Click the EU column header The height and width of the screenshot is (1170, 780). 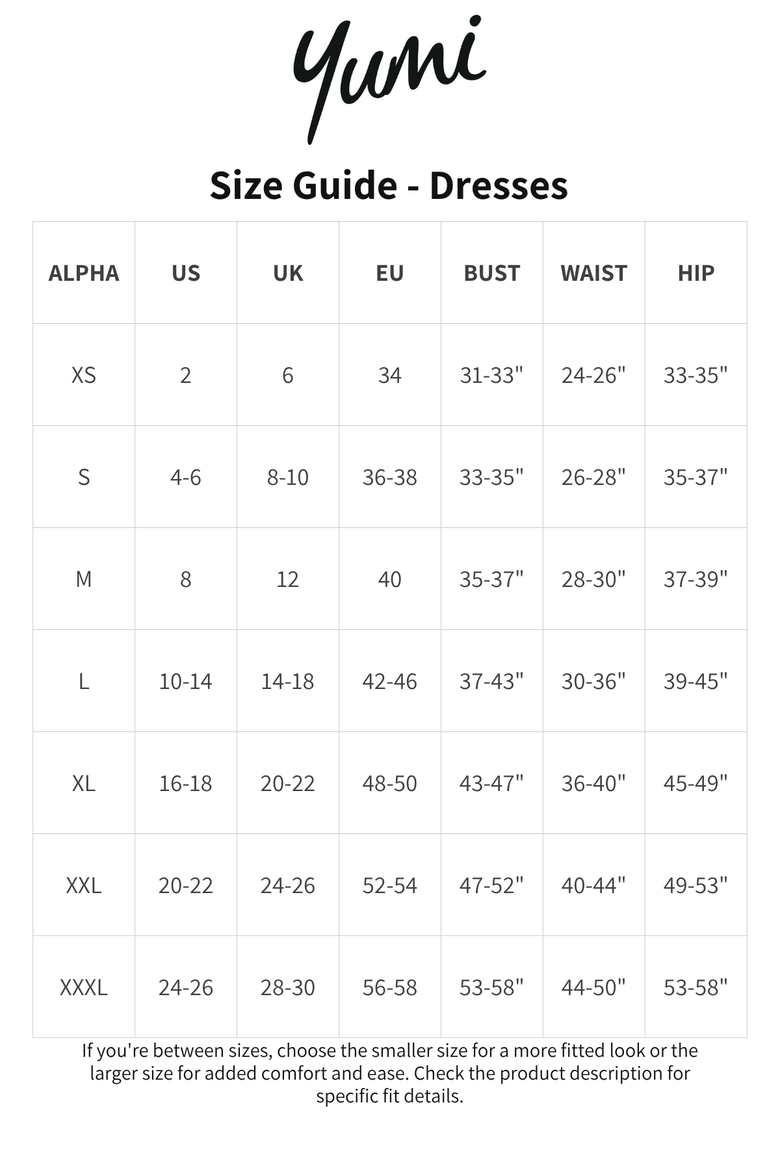point(390,273)
